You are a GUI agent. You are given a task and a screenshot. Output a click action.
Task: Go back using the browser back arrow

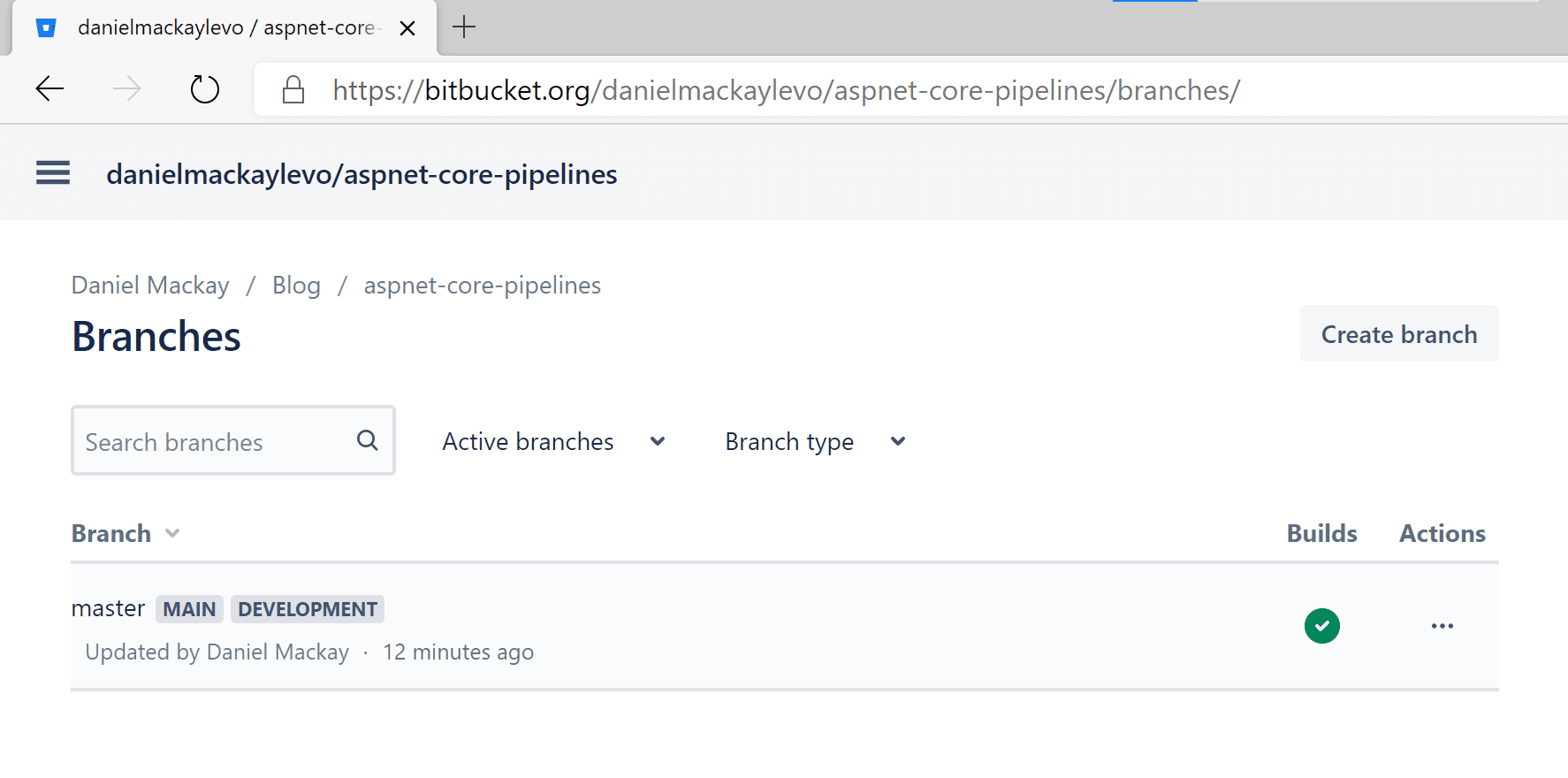coord(49,88)
